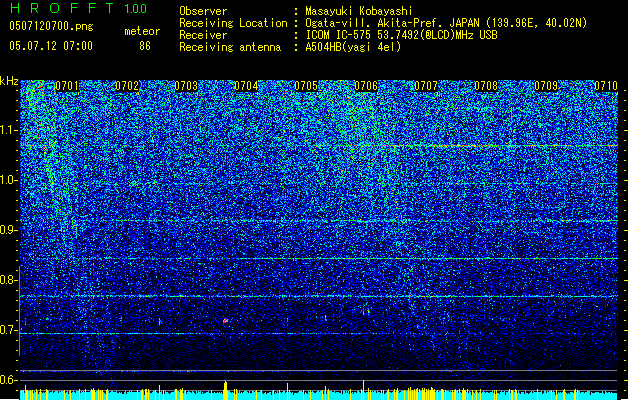Click the A504HB(yagi 4el) antenna text
This screenshot has width=629, height=400.
(x=353, y=47)
